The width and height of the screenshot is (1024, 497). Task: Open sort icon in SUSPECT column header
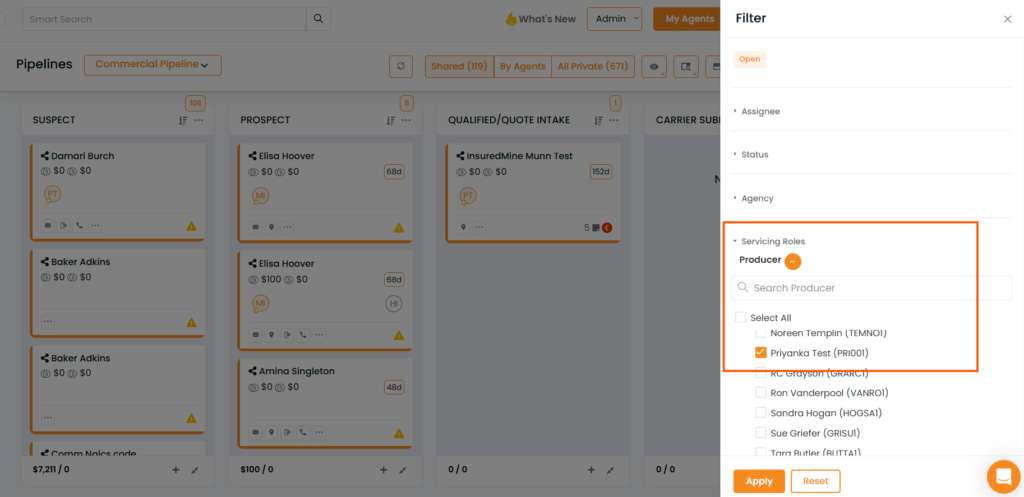(x=183, y=120)
